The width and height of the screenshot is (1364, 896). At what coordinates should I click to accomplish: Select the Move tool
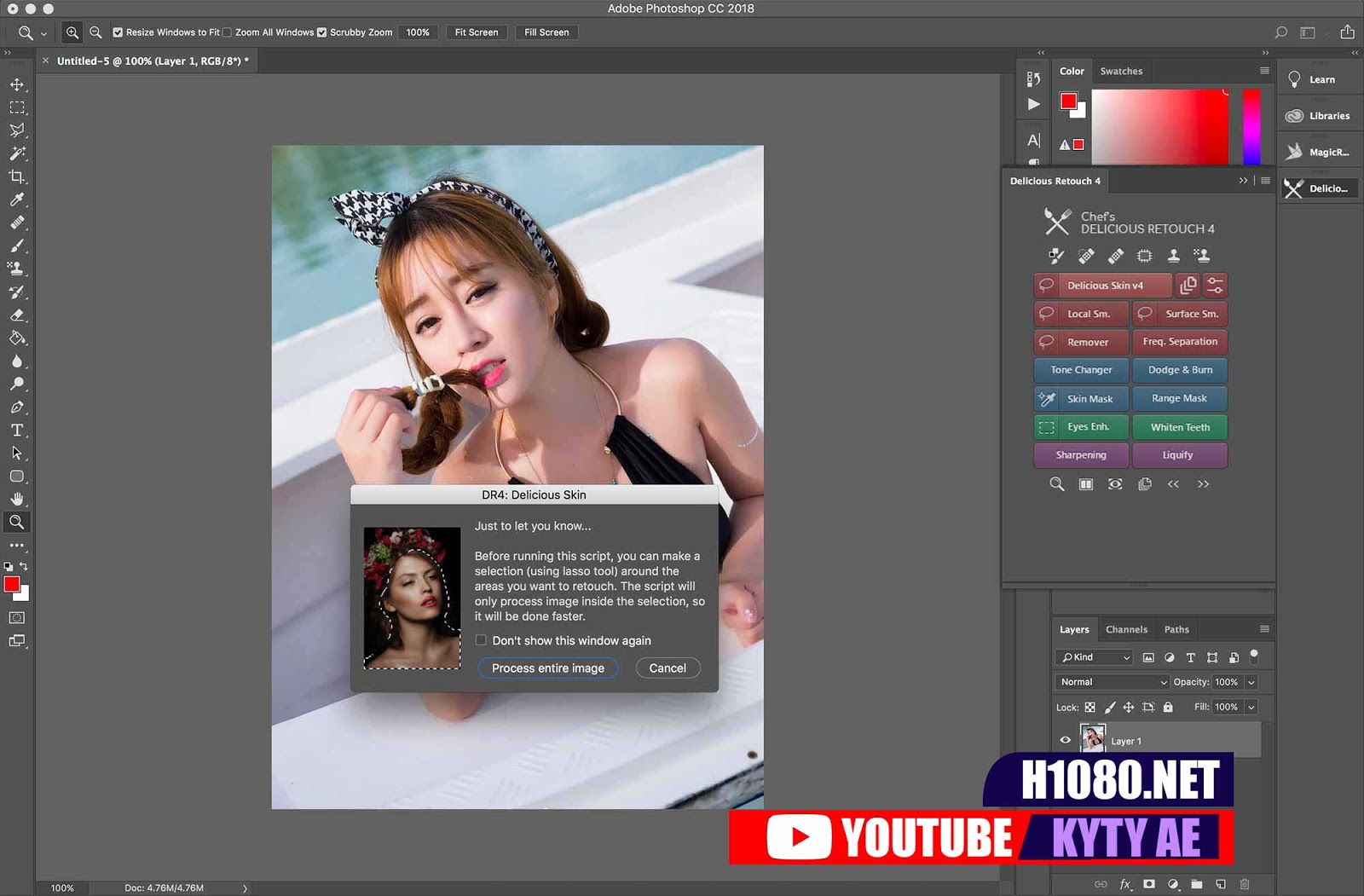point(17,84)
